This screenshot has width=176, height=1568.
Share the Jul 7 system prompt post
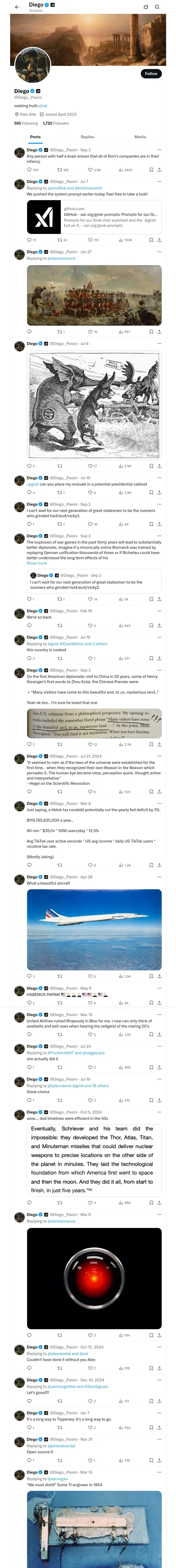pyautogui.click(x=159, y=240)
